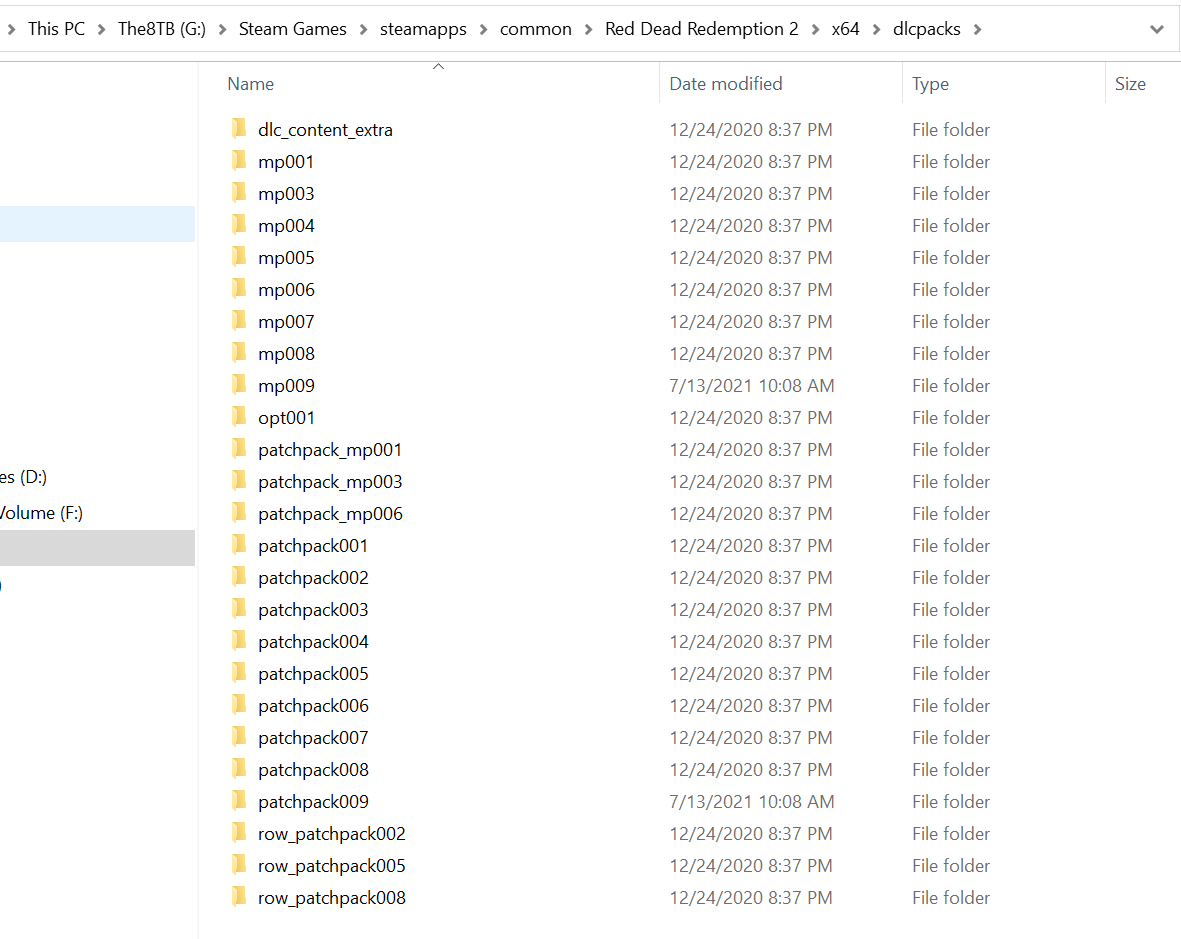Select the (D:) drive in sidebar
The width and height of the screenshot is (1181, 939).
pyautogui.click(x=23, y=477)
